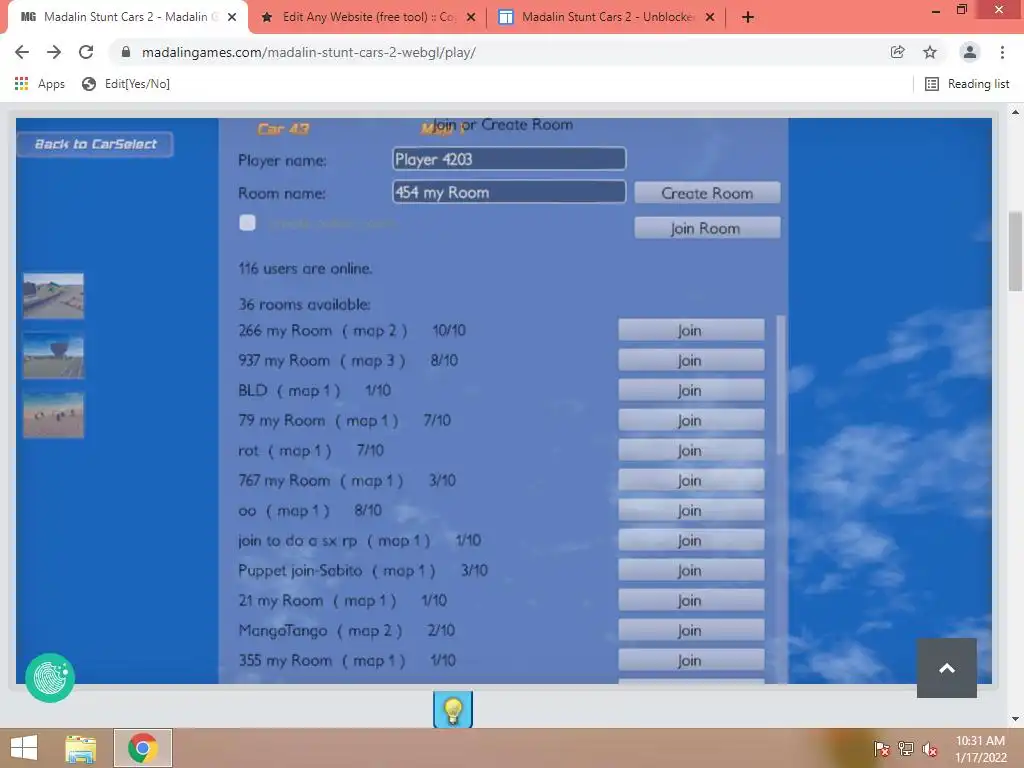The width and height of the screenshot is (1024, 768).
Task: Go Back to CarSelect
Action: (x=95, y=144)
